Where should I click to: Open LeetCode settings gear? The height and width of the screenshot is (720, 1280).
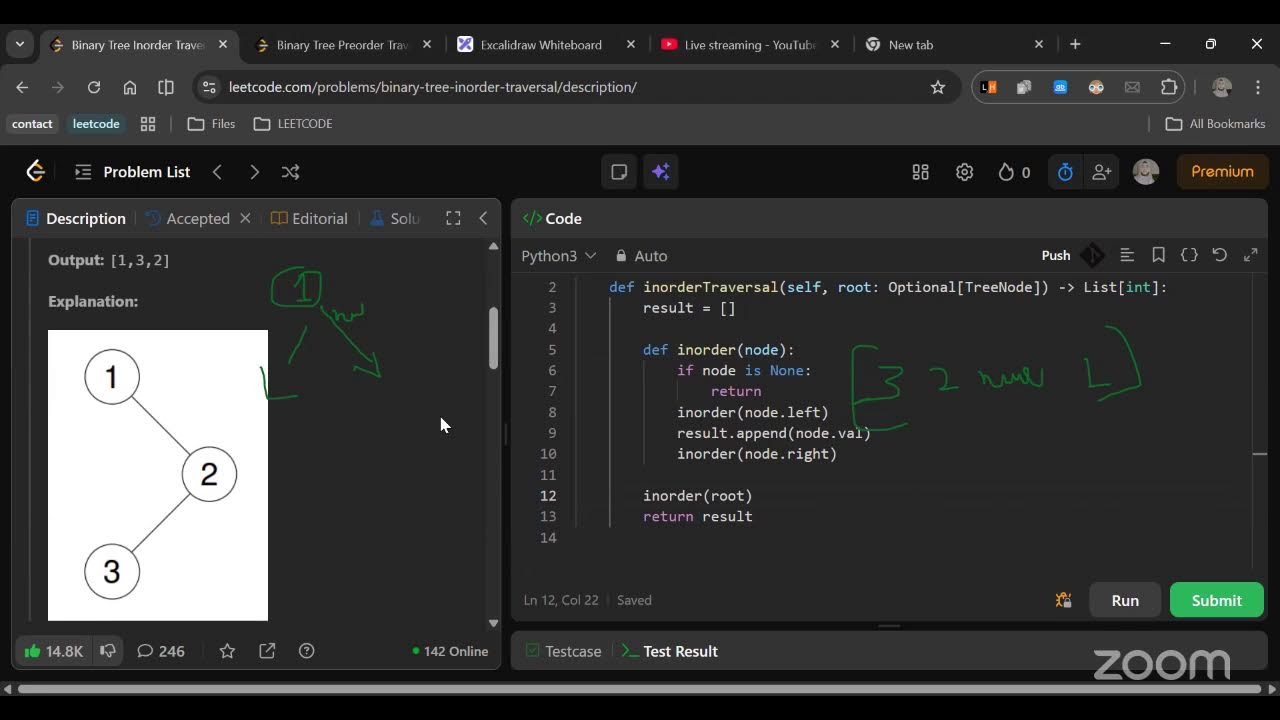(x=964, y=172)
